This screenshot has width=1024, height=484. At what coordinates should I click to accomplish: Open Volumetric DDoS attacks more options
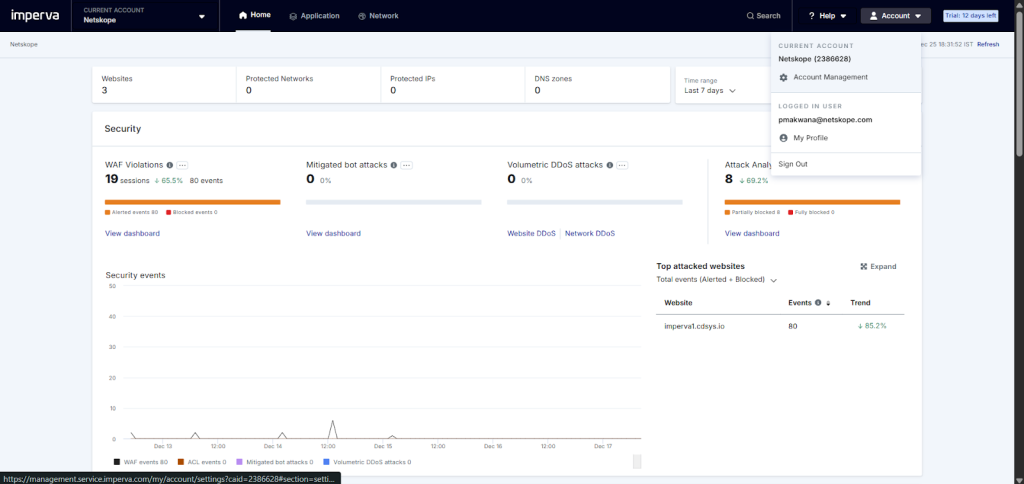[x=622, y=165]
